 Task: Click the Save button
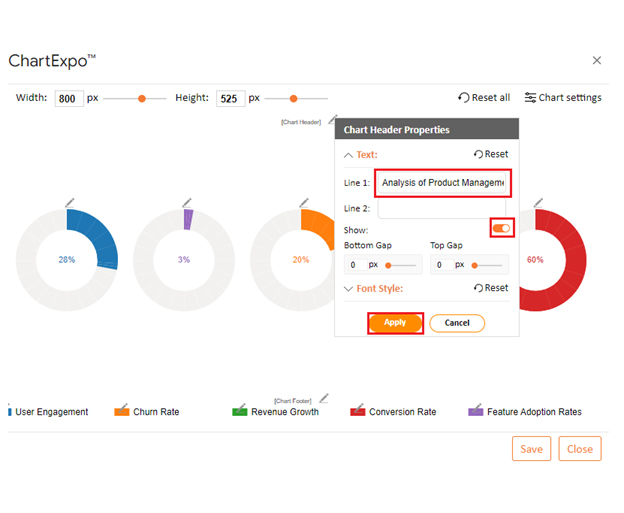click(531, 449)
